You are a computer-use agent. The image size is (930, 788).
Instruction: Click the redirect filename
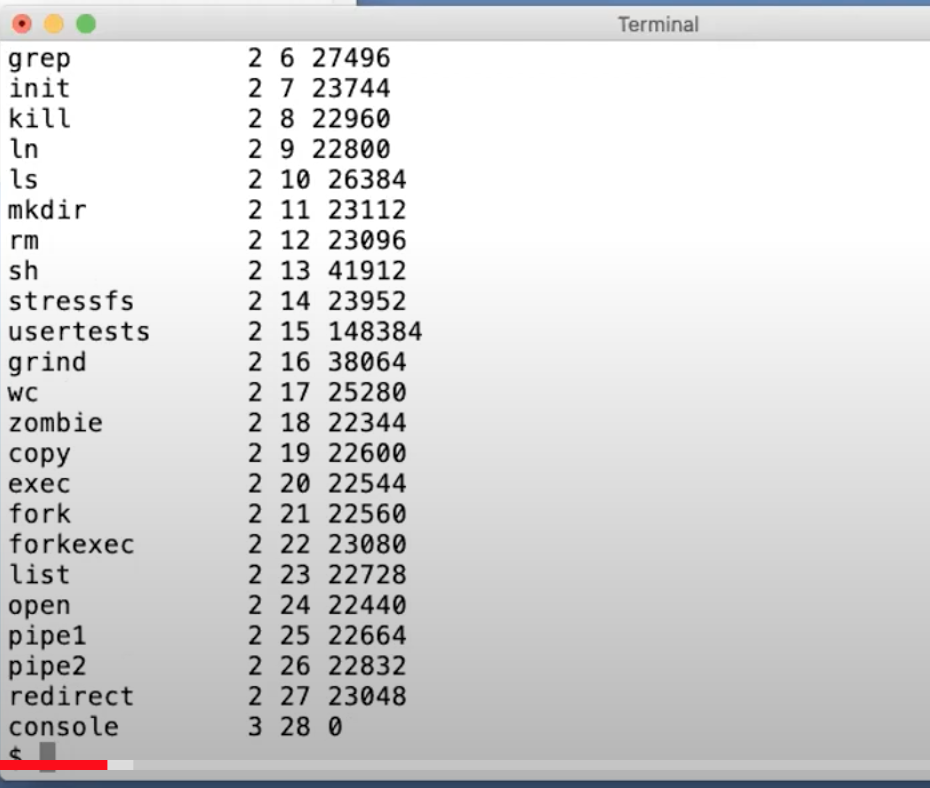tap(71, 696)
